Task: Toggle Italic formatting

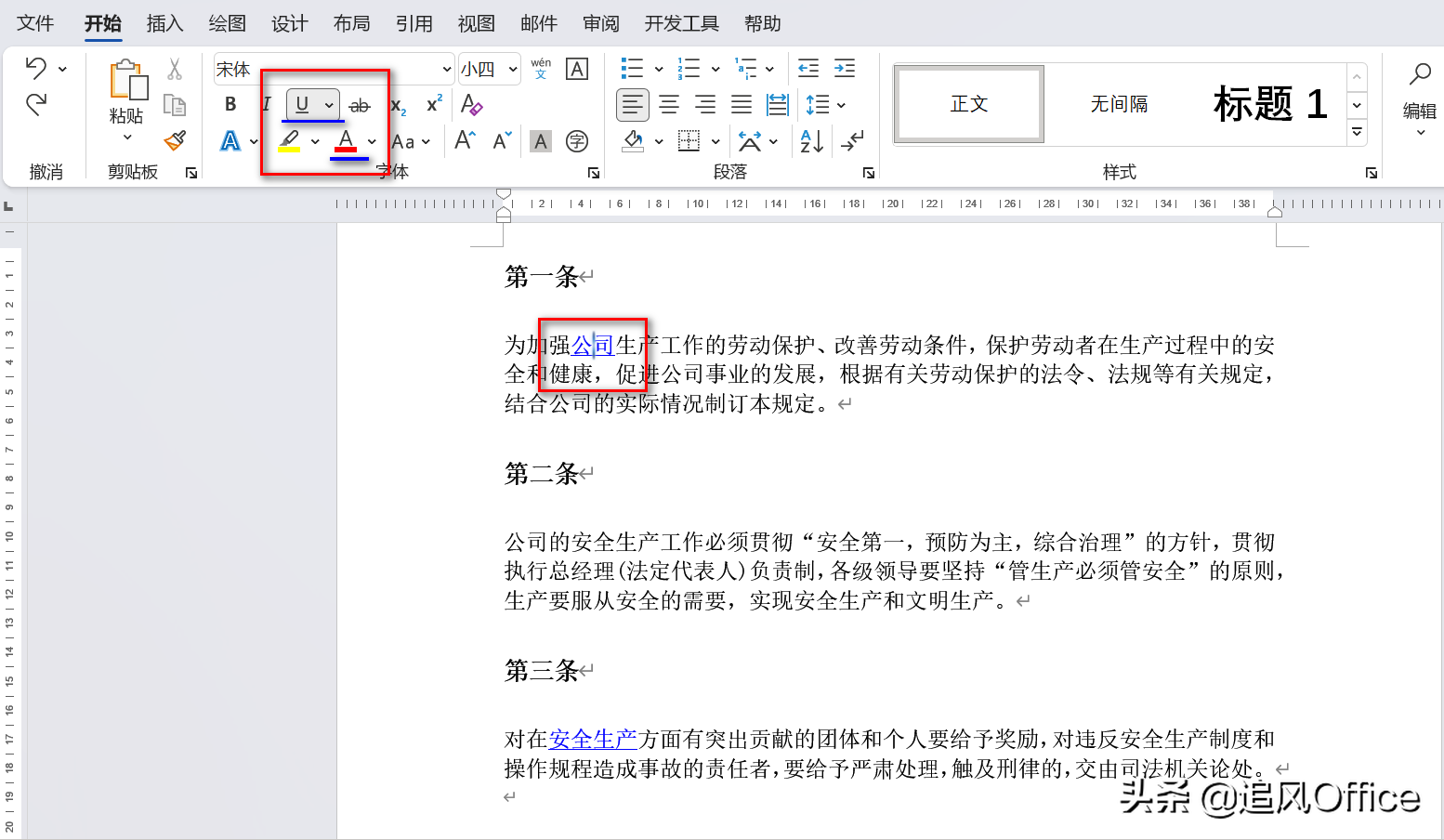Action: (x=266, y=104)
